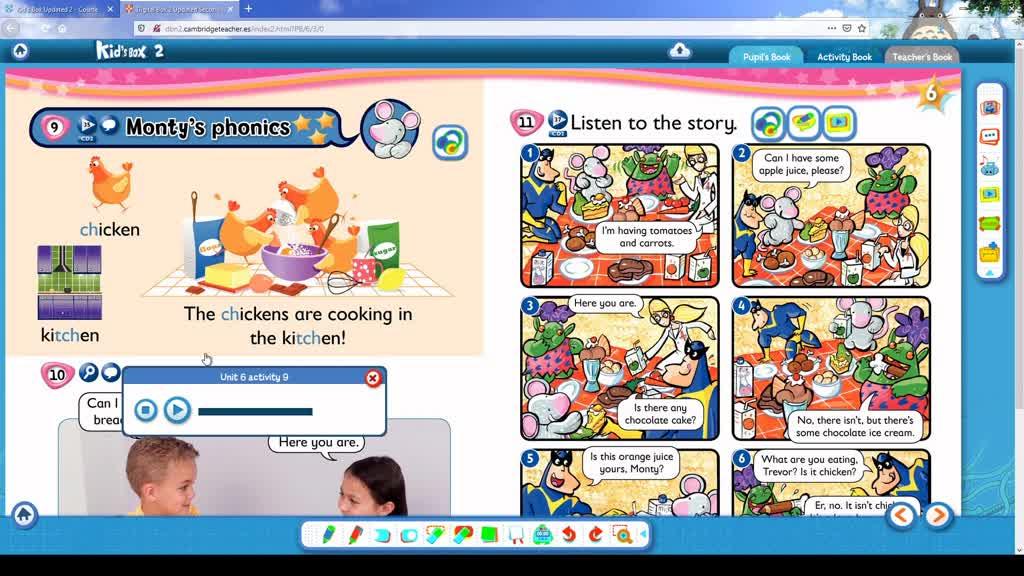The width and height of the screenshot is (1024, 576).
Task: Click the activity 11 CD track icon
Action: click(x=557, y=122)
